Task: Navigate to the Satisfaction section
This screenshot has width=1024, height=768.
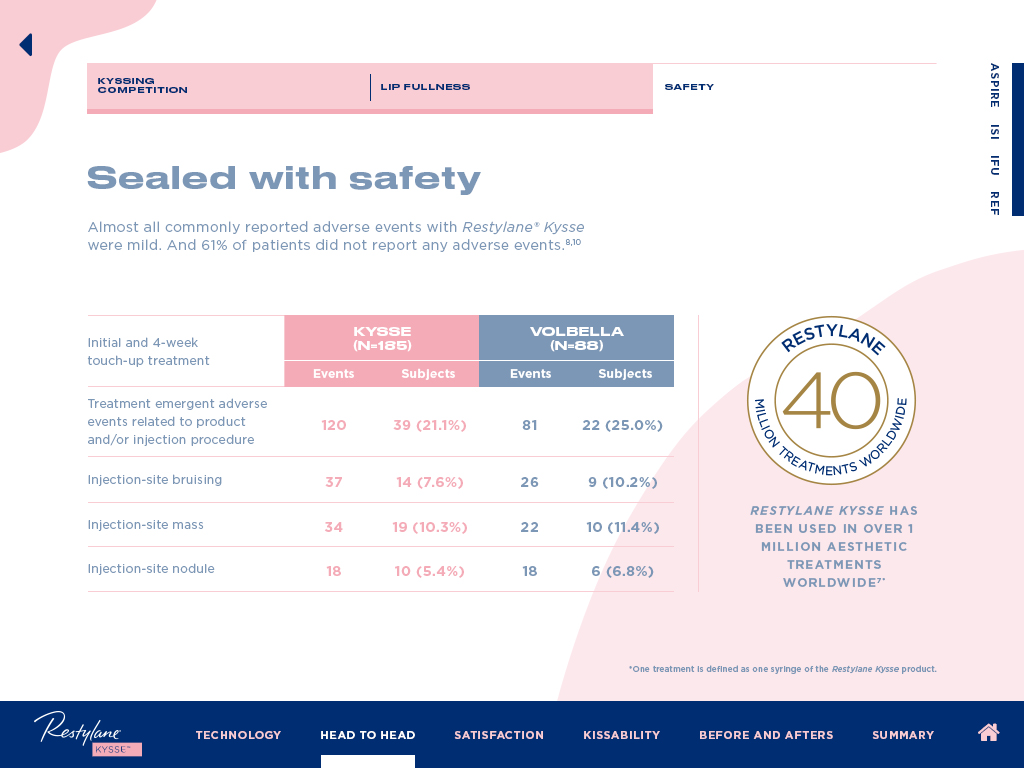Action: point(499,735)
